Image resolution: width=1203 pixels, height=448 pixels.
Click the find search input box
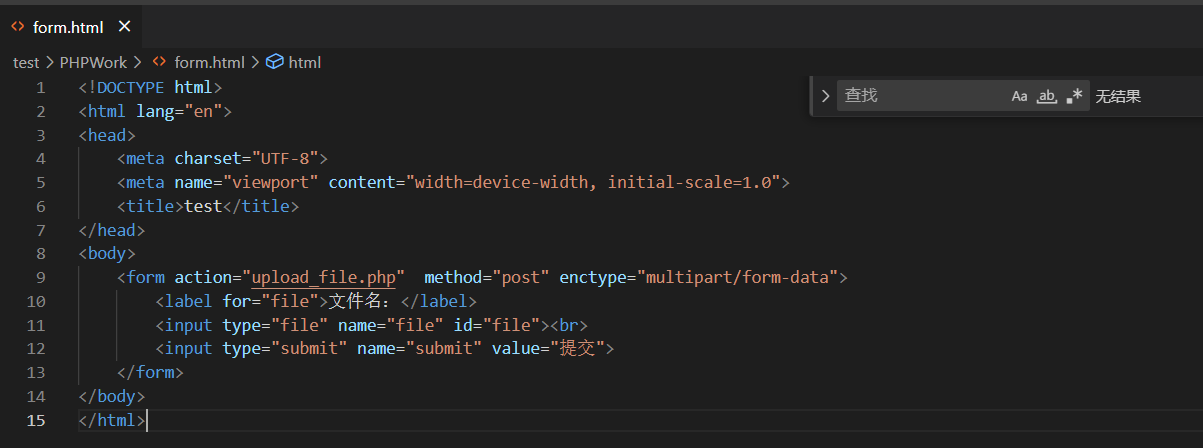920,96
